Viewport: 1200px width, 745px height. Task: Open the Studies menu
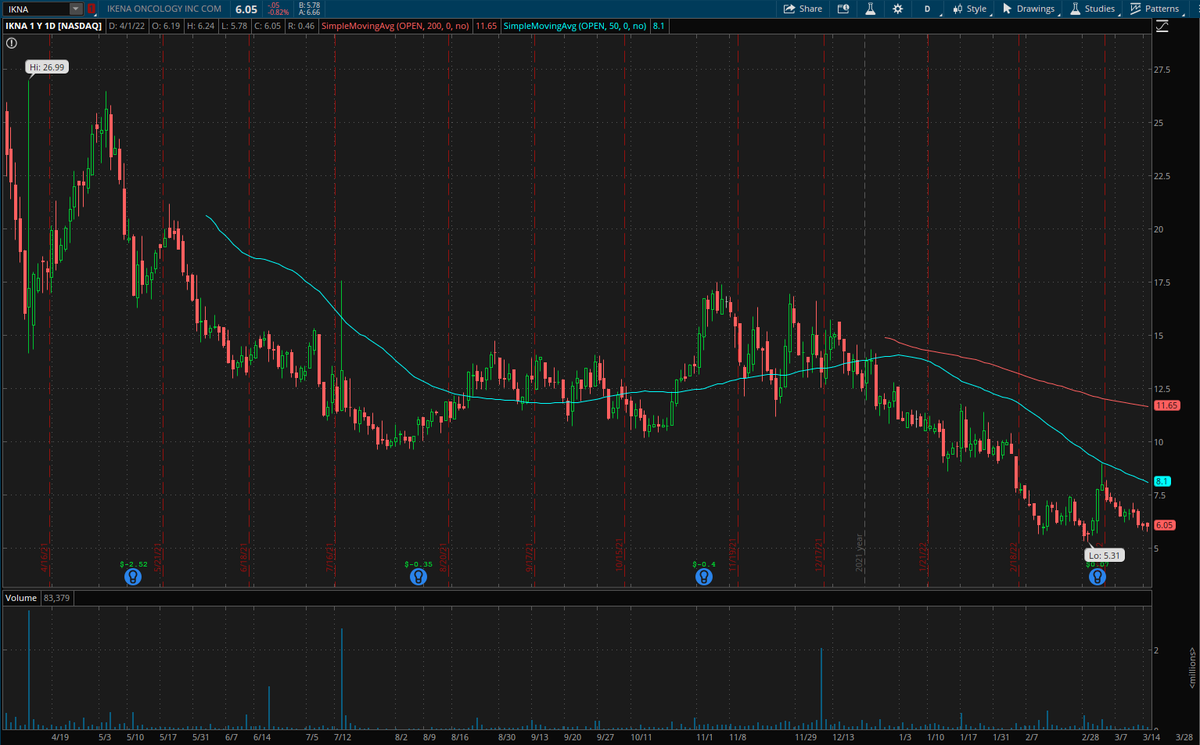1092,8
